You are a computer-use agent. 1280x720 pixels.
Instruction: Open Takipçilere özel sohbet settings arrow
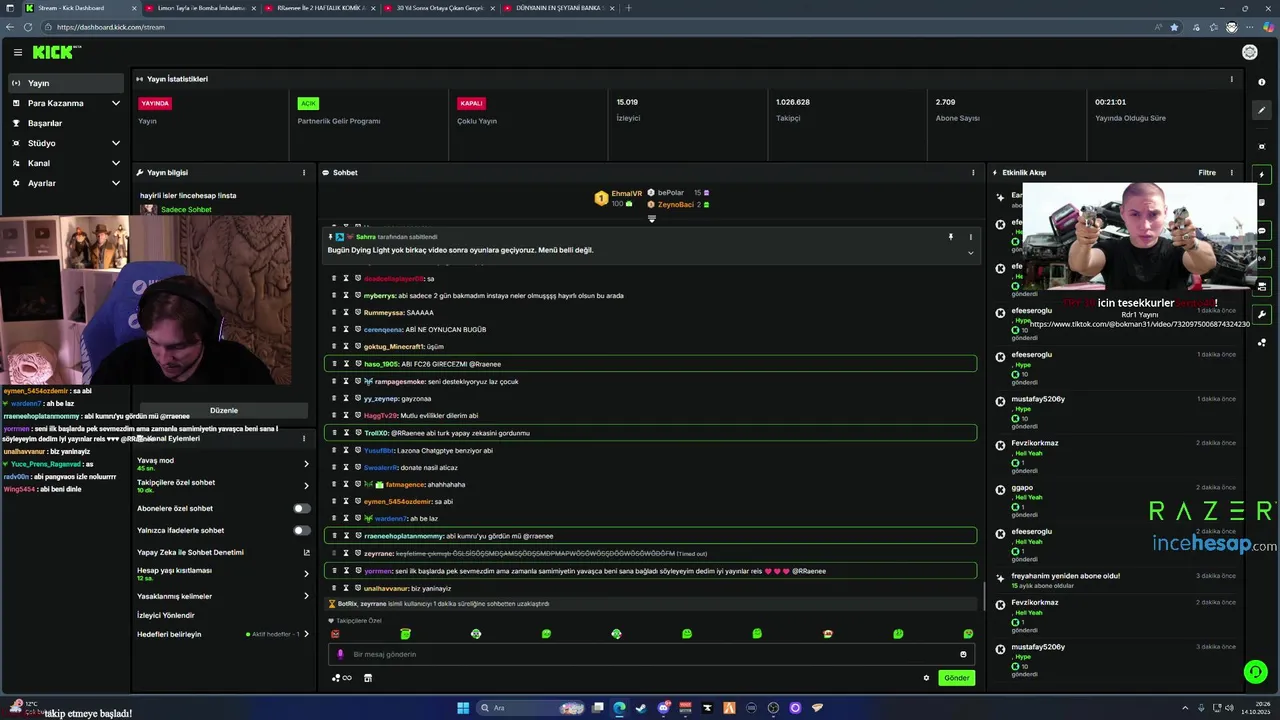click(x=306, y=486)
